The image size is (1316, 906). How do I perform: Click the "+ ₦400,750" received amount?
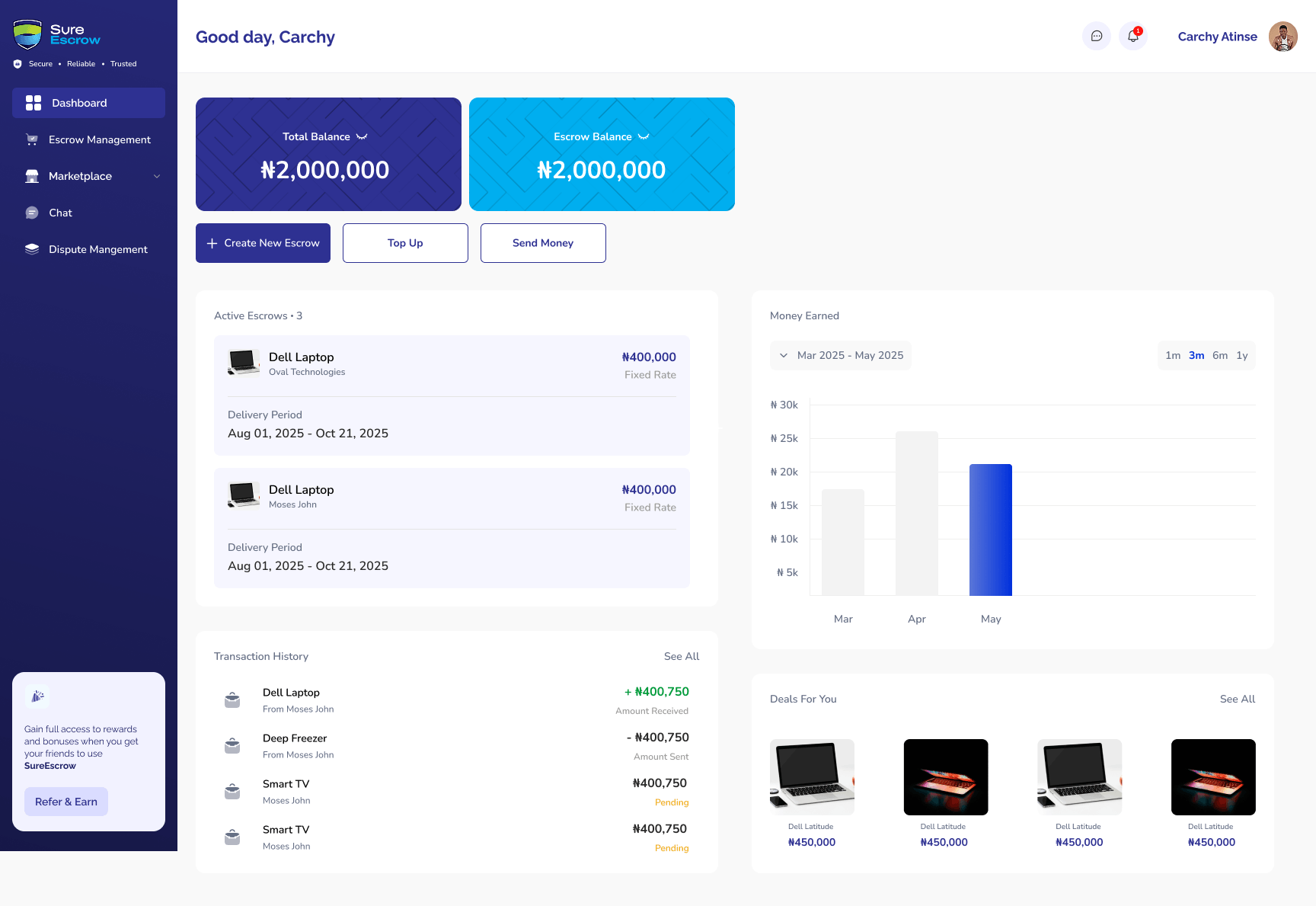pyautogui.click(x=656, y=692)
